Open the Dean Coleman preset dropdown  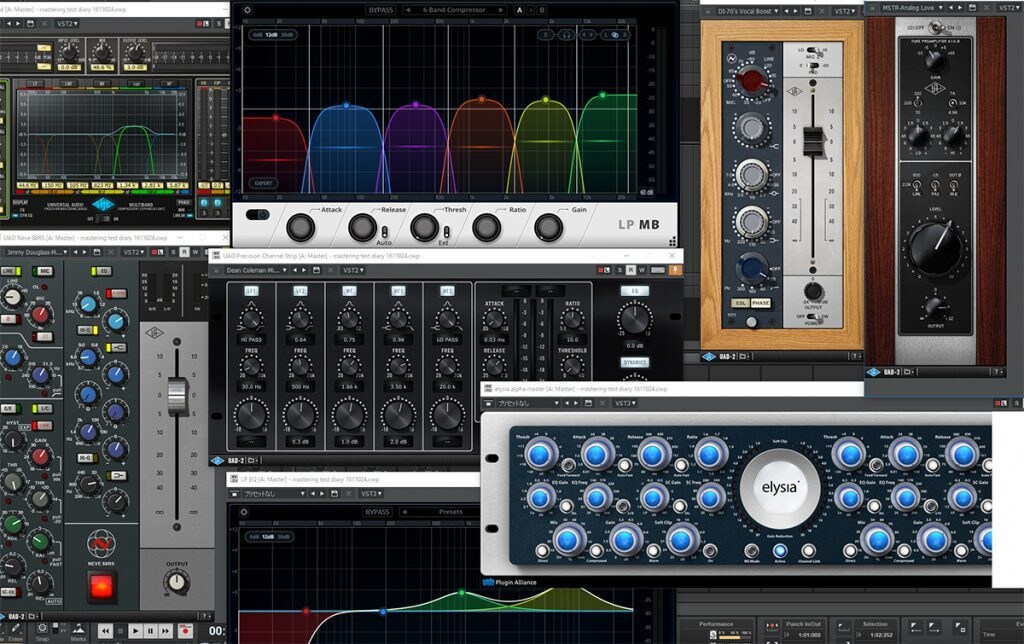[x=257, y=270]
